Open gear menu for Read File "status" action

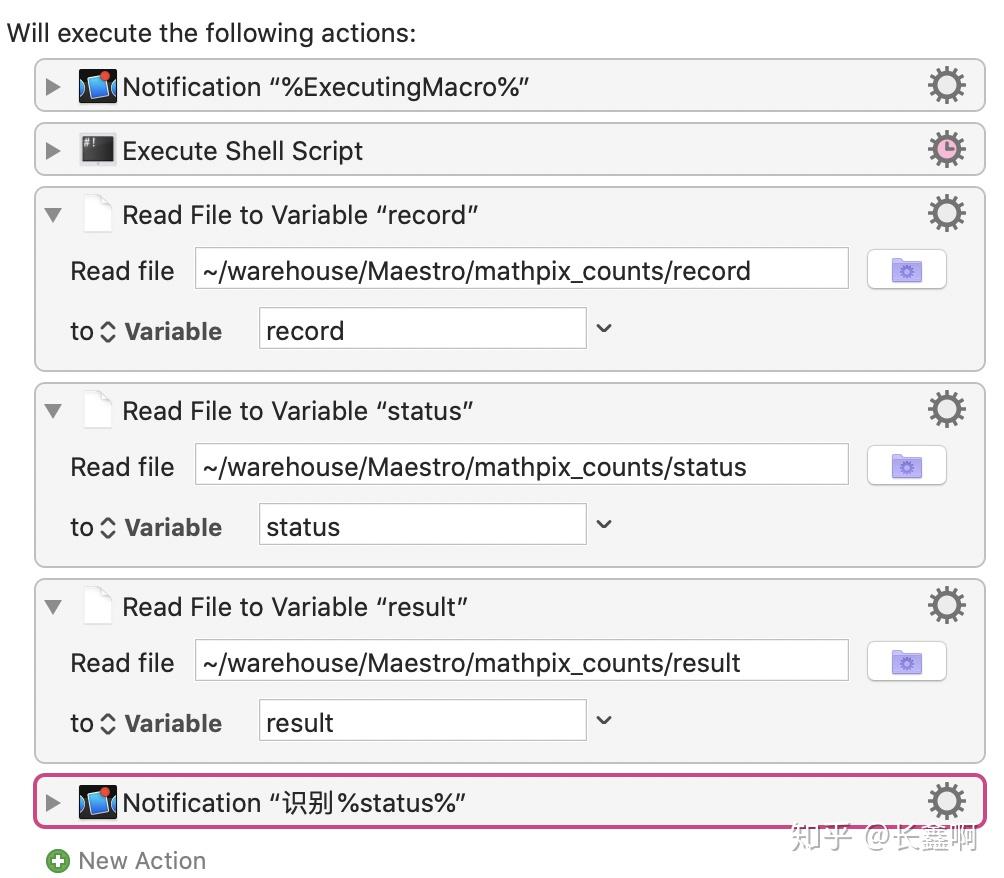point(946,409)
